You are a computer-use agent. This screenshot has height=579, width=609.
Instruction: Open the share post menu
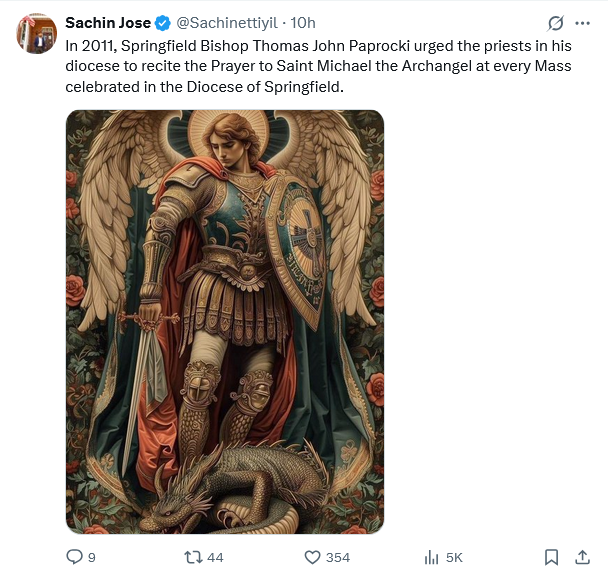tap(582, 557)
